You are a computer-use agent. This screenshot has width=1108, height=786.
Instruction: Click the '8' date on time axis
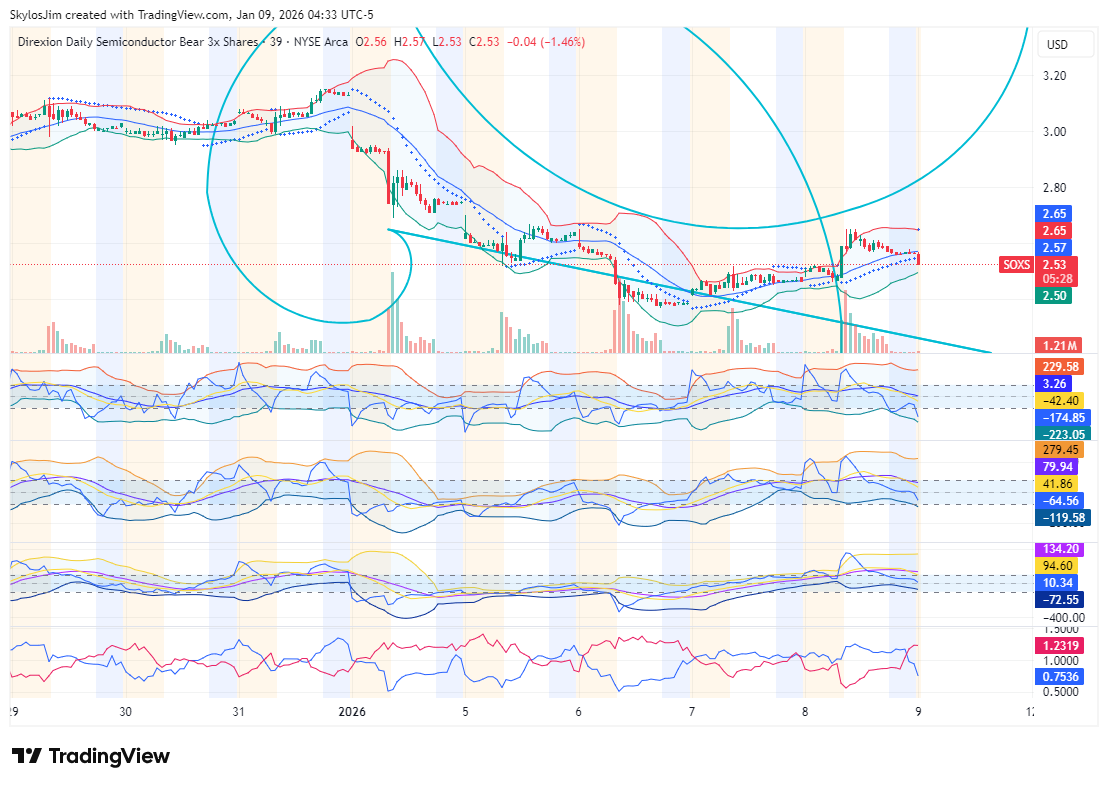[805, 712]
